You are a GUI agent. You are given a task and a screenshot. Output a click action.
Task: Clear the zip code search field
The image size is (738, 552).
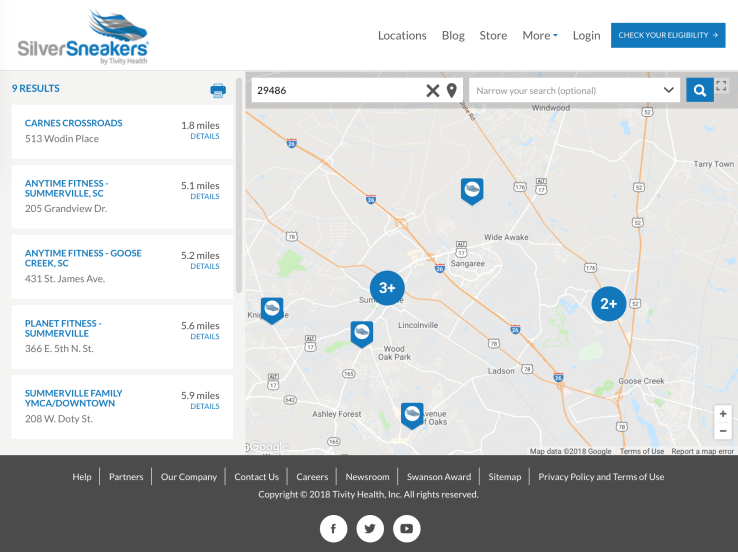[432, 91]
